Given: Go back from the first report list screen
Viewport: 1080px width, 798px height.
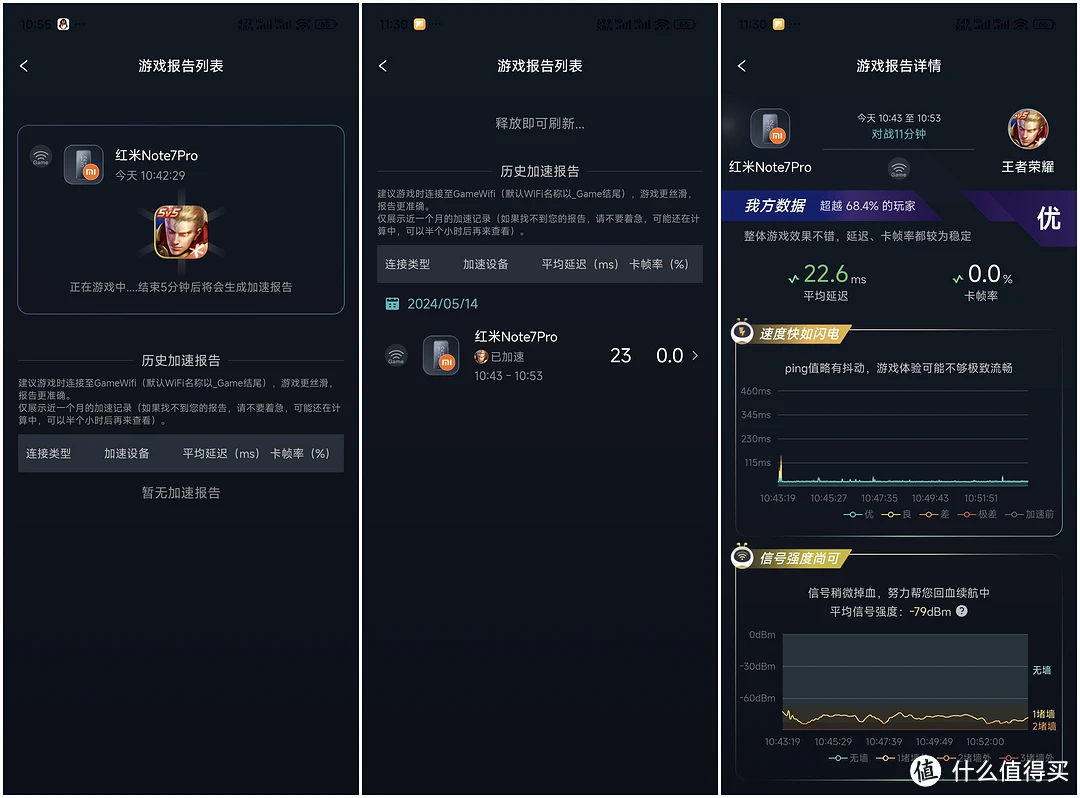Looking at the screenshot, I should pyautogui.click(x=24, y=66).
